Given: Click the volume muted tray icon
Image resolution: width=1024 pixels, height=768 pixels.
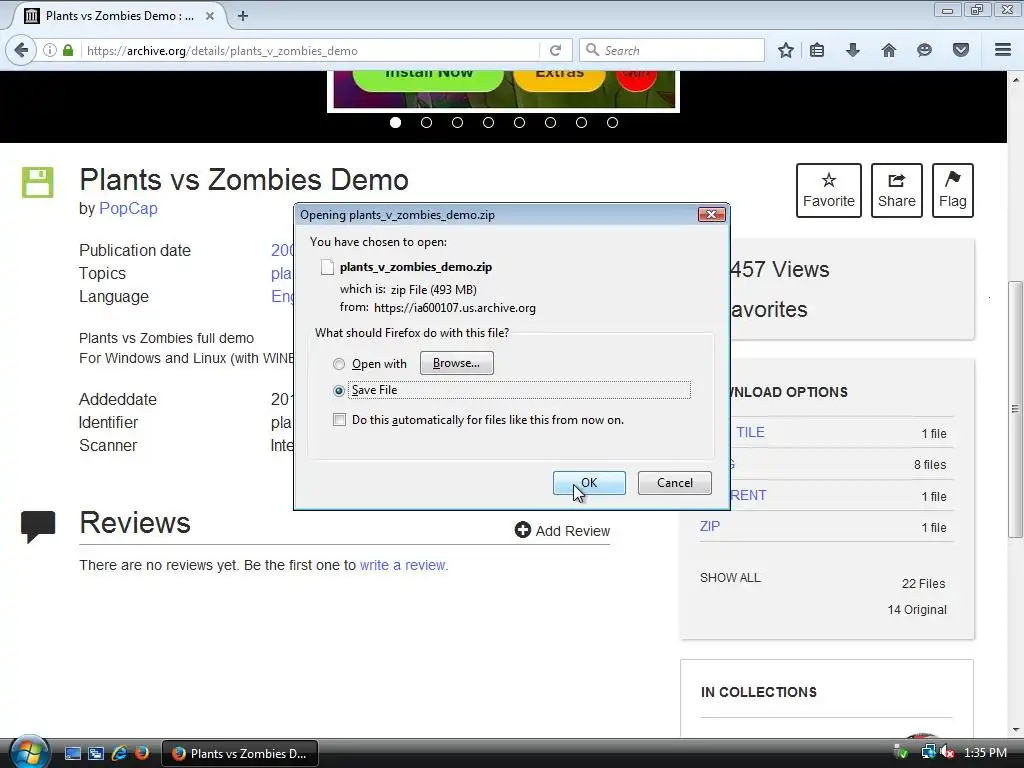Looking at the screenshot, I should [948, 753].
